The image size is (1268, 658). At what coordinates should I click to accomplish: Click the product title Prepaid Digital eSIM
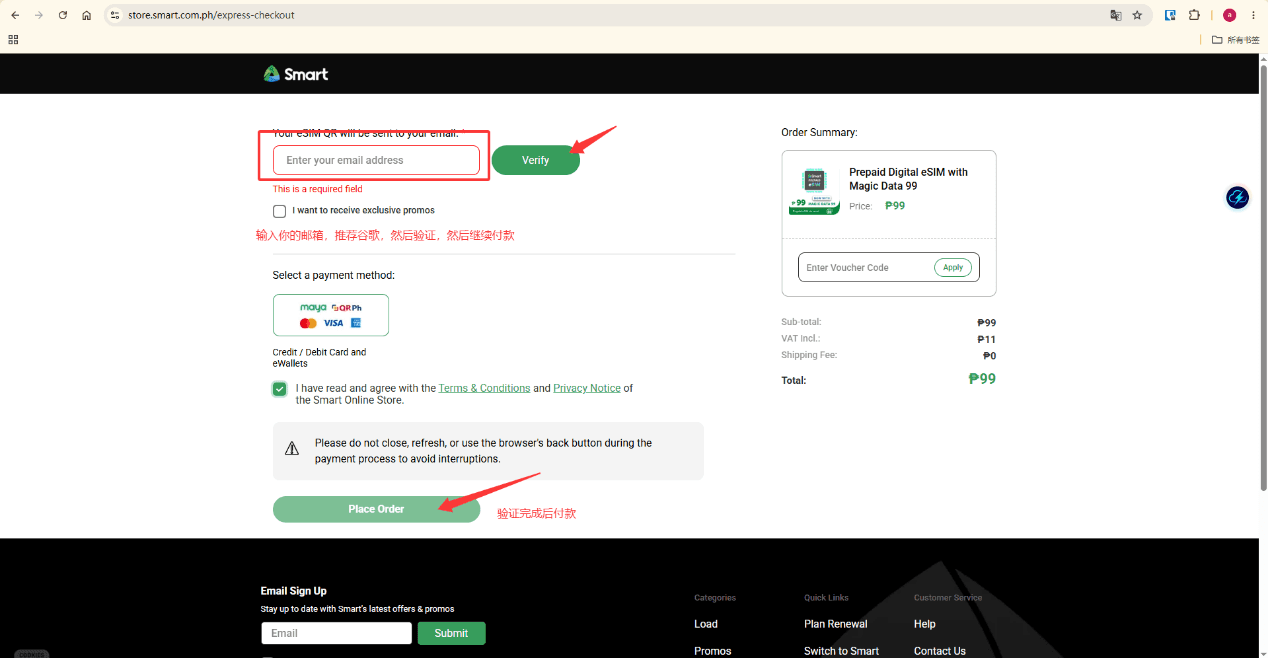(x=908, y=179)
